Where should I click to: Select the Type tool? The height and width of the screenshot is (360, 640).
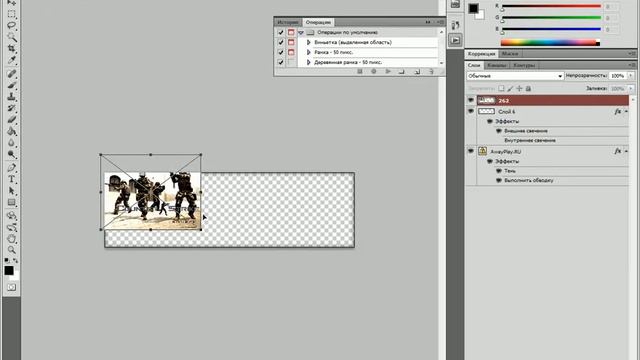coord(11,179)
